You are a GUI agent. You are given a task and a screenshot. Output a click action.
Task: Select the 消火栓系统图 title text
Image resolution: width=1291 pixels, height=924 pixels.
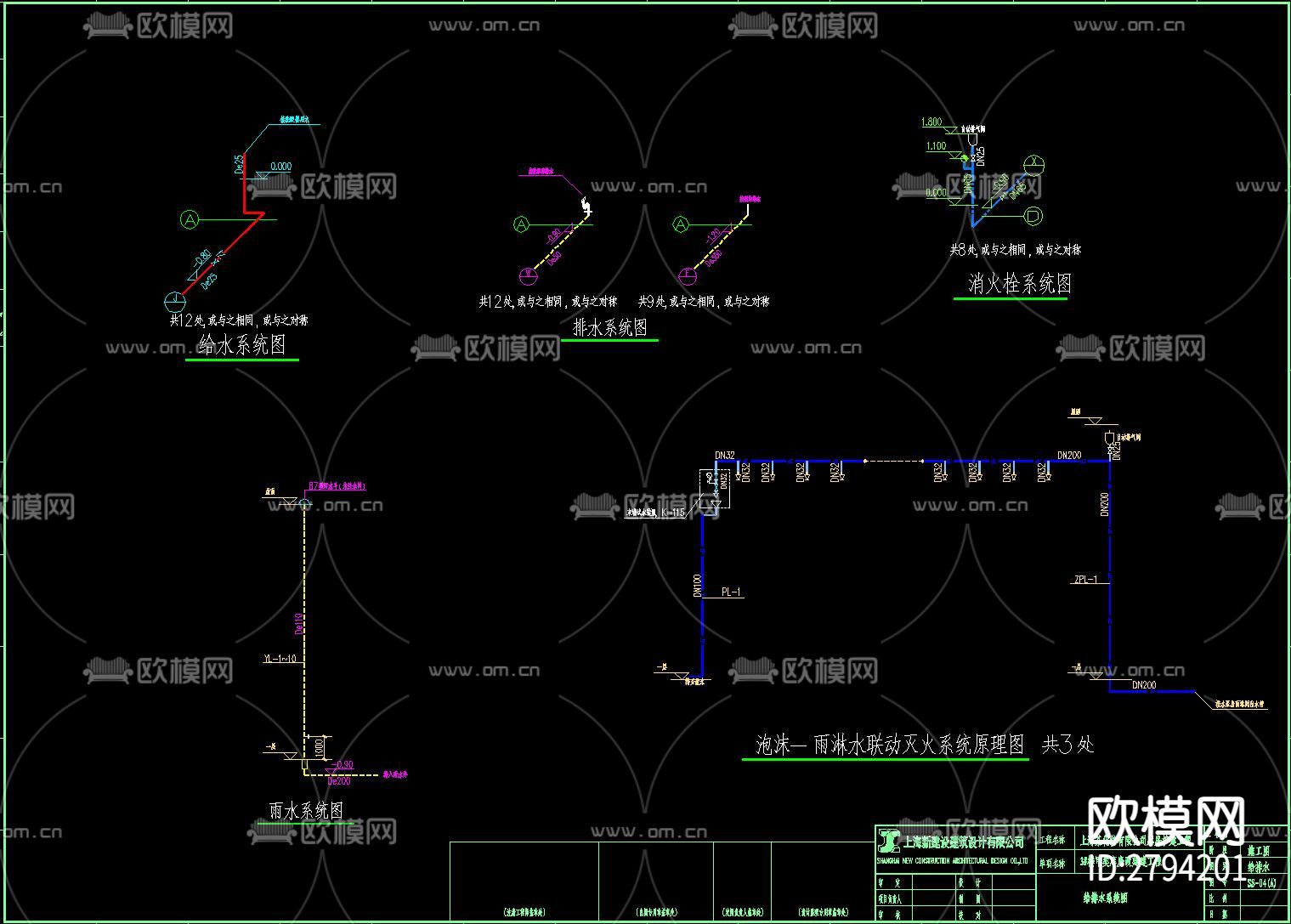[x=1019, y=283]
